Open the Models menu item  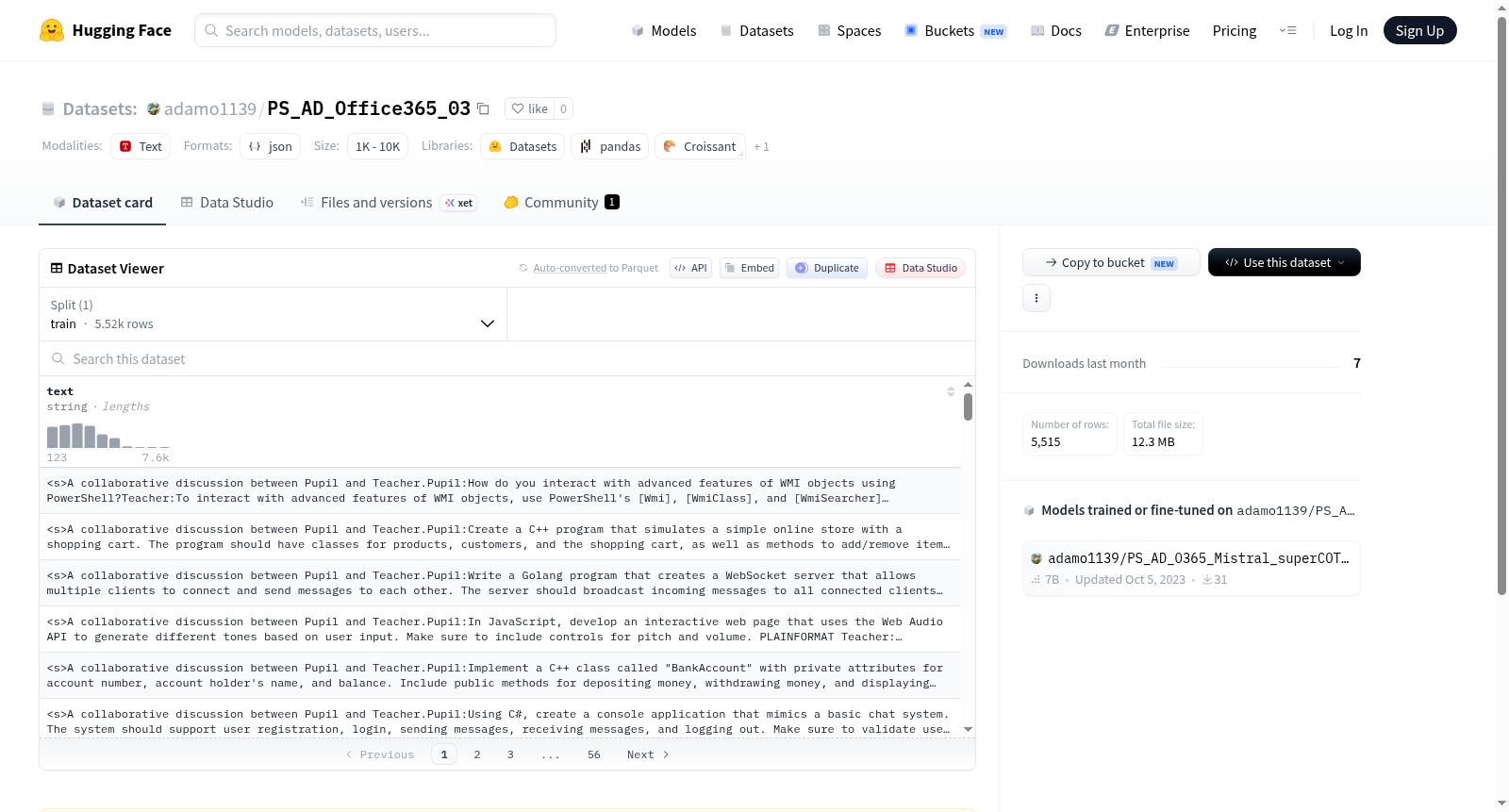[x=664, y=30]
